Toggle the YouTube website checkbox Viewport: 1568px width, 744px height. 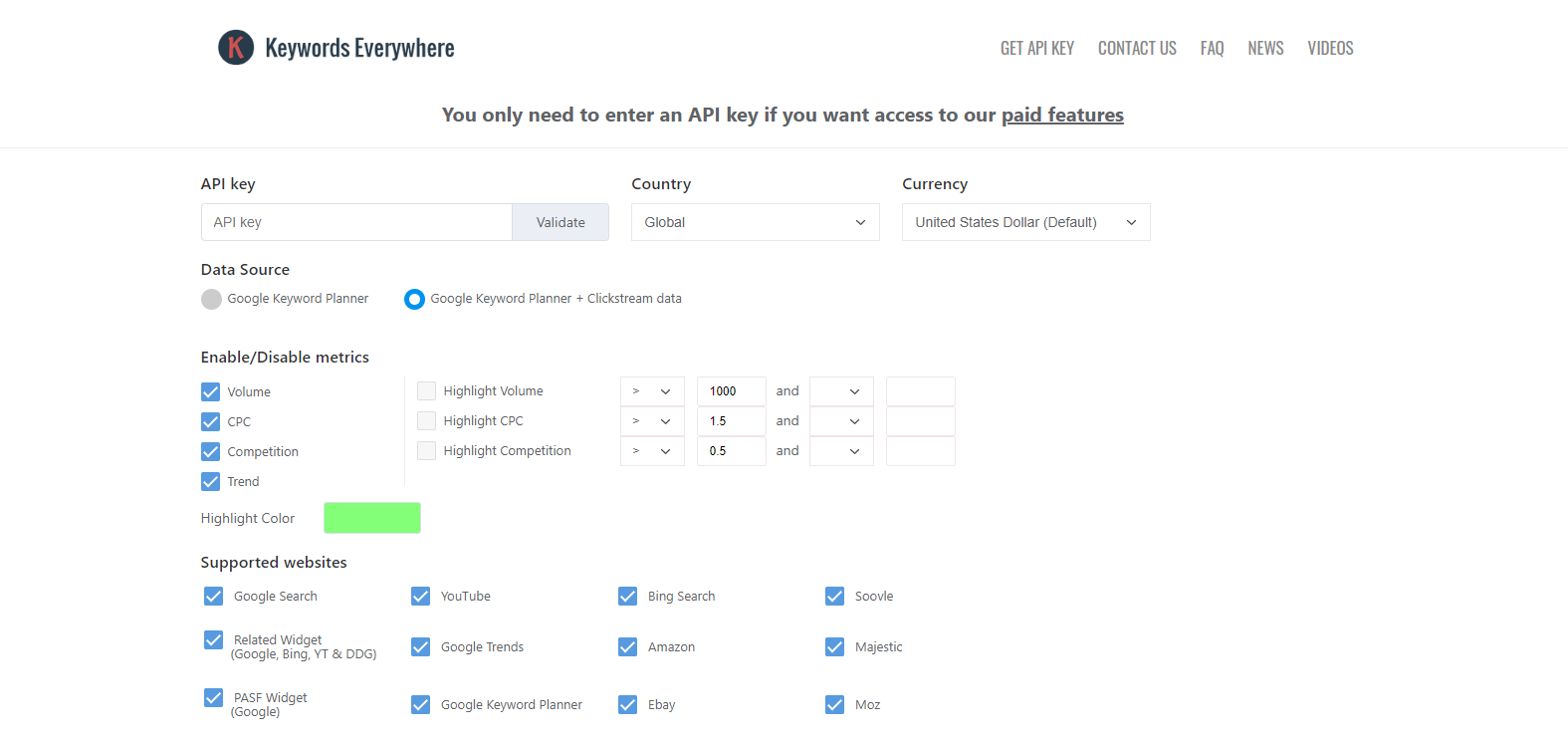pyautogui.click(x=420, y=596)
